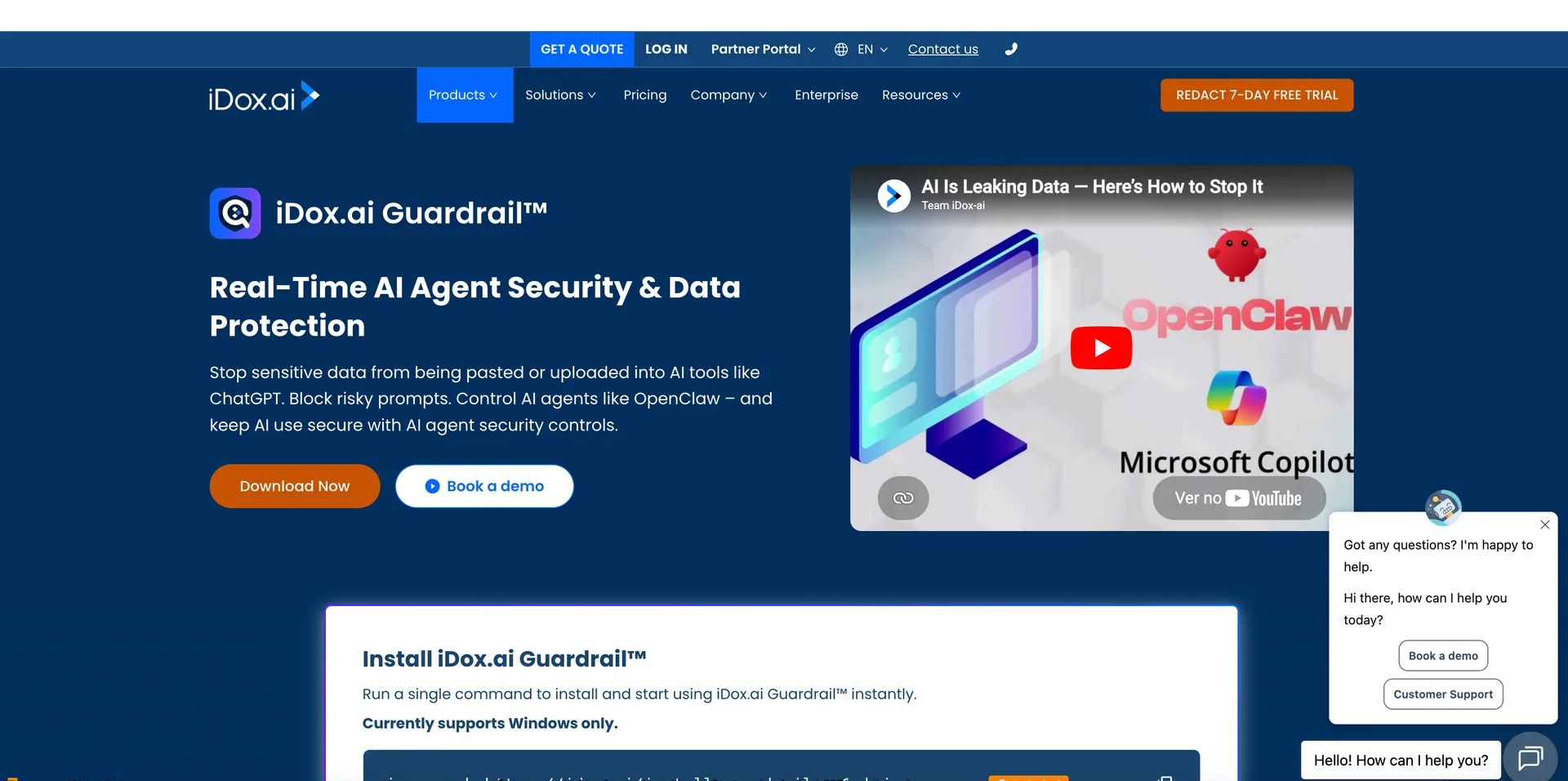Expand the Resources menu

coord(921,95)
